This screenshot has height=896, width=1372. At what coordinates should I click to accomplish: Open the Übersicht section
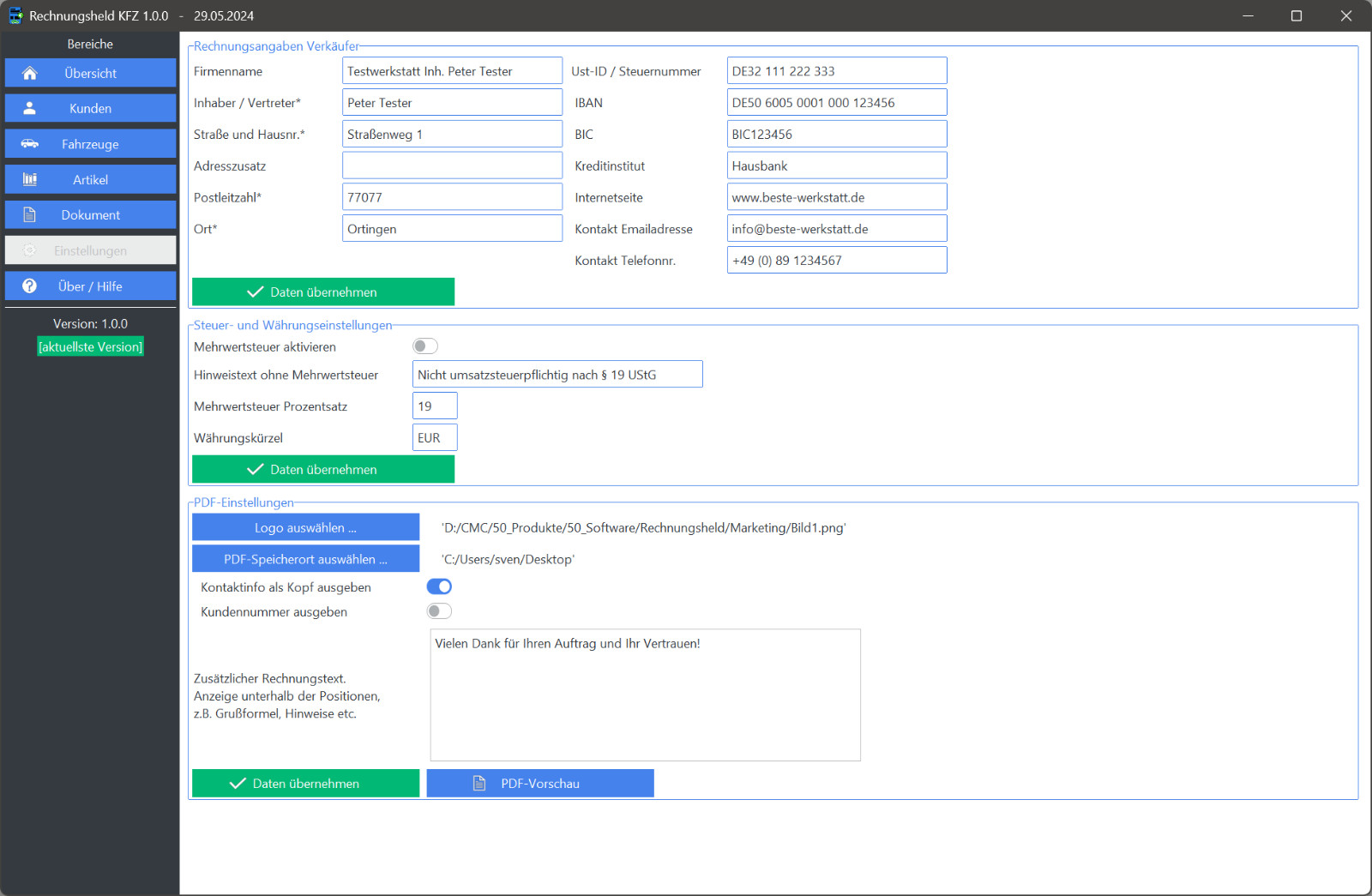tap(90, 73)
